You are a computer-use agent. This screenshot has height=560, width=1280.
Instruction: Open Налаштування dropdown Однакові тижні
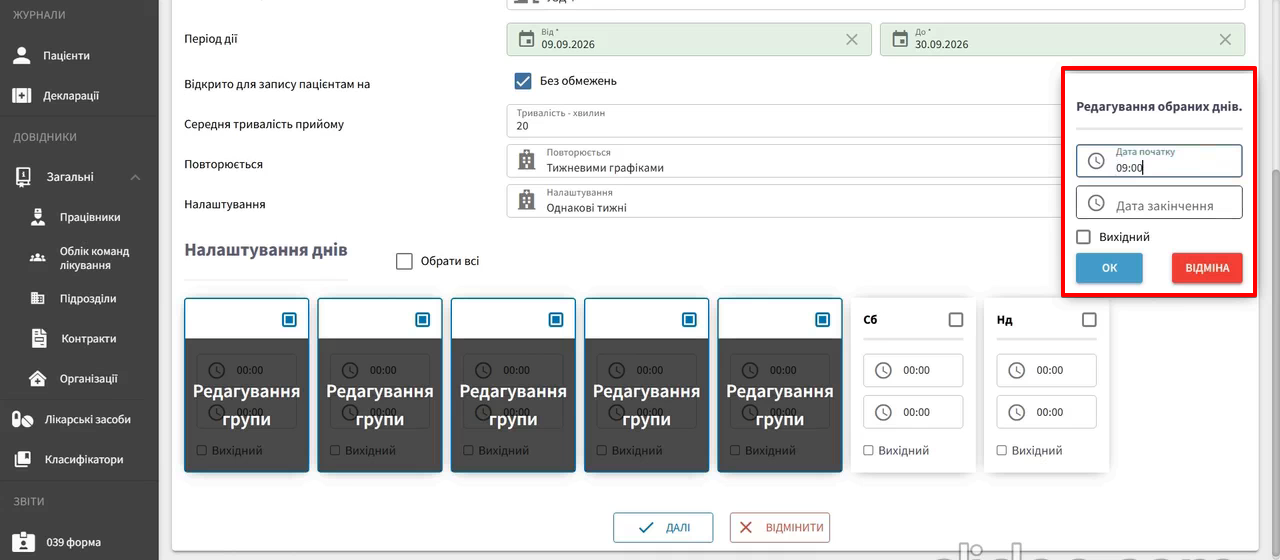pyautogui.click(x=785, y=201)
